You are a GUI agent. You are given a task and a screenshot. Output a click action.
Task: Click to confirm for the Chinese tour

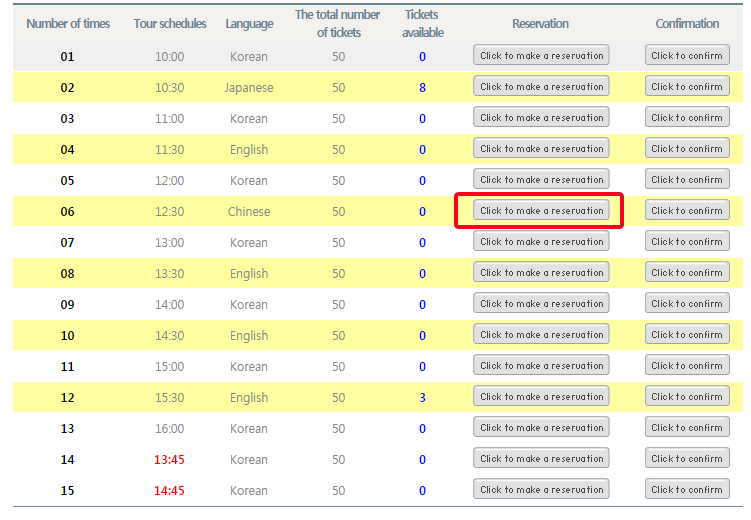[x=687, y=210]
